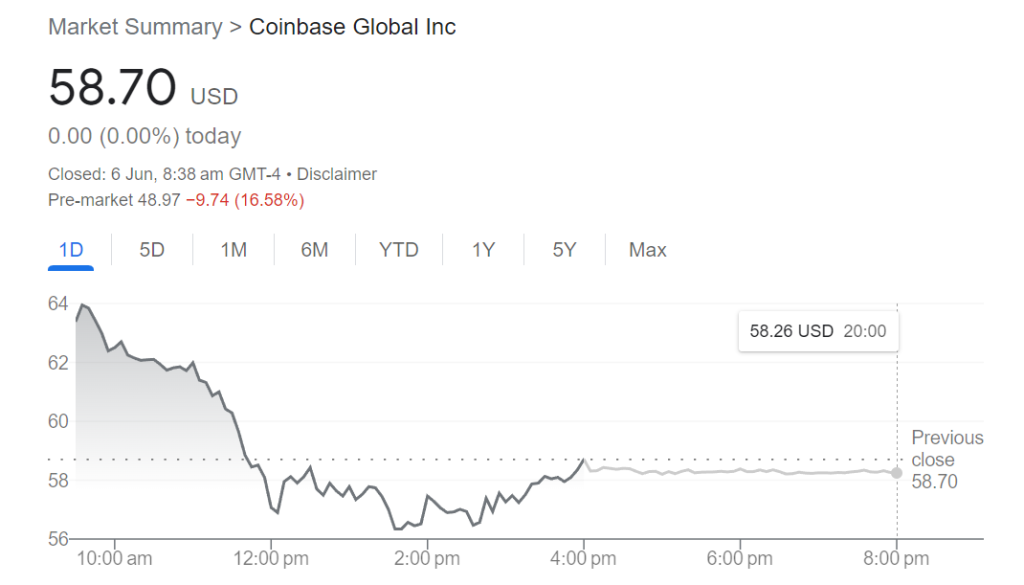Click the previous close marker dot
The height and width of the screenshot is (585, 1024).
pos(896,473)
